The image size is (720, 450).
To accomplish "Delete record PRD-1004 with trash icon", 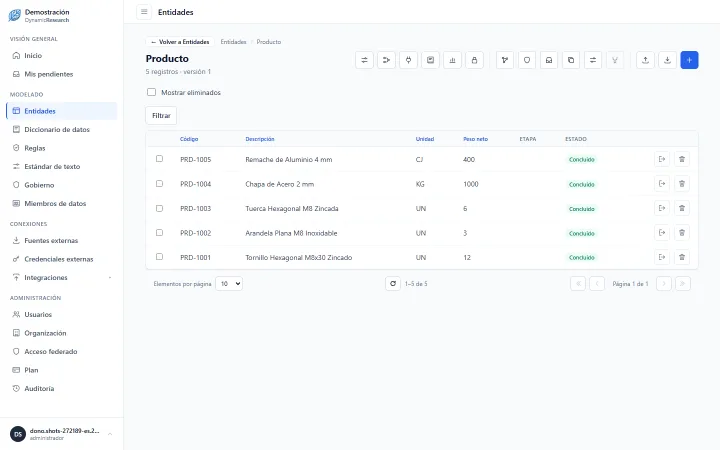I will click(682, 184).
